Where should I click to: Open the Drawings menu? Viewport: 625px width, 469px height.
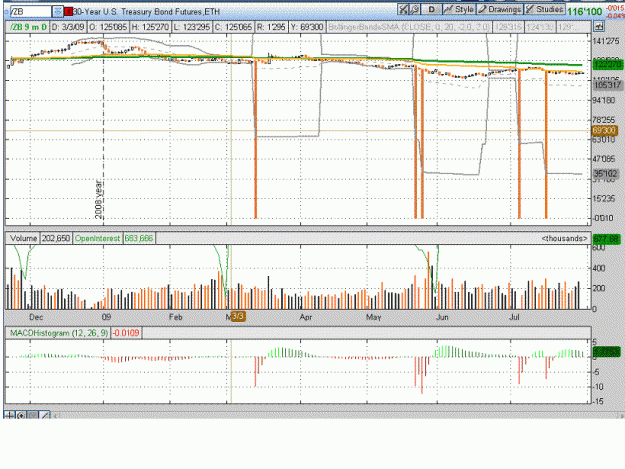pos(500,9)
